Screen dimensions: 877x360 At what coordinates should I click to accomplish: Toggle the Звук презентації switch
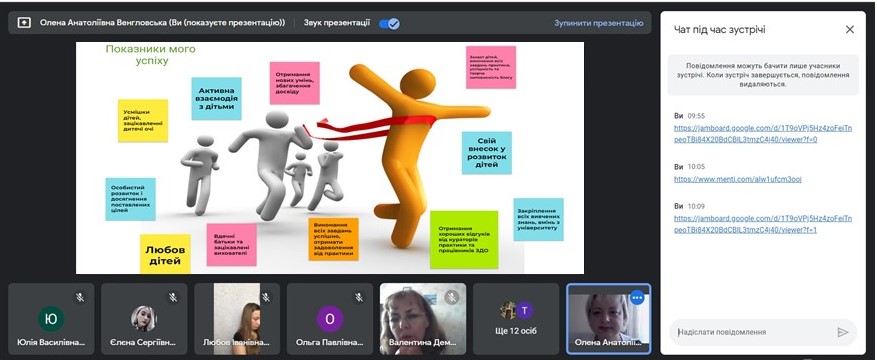(x=389, y=23)
